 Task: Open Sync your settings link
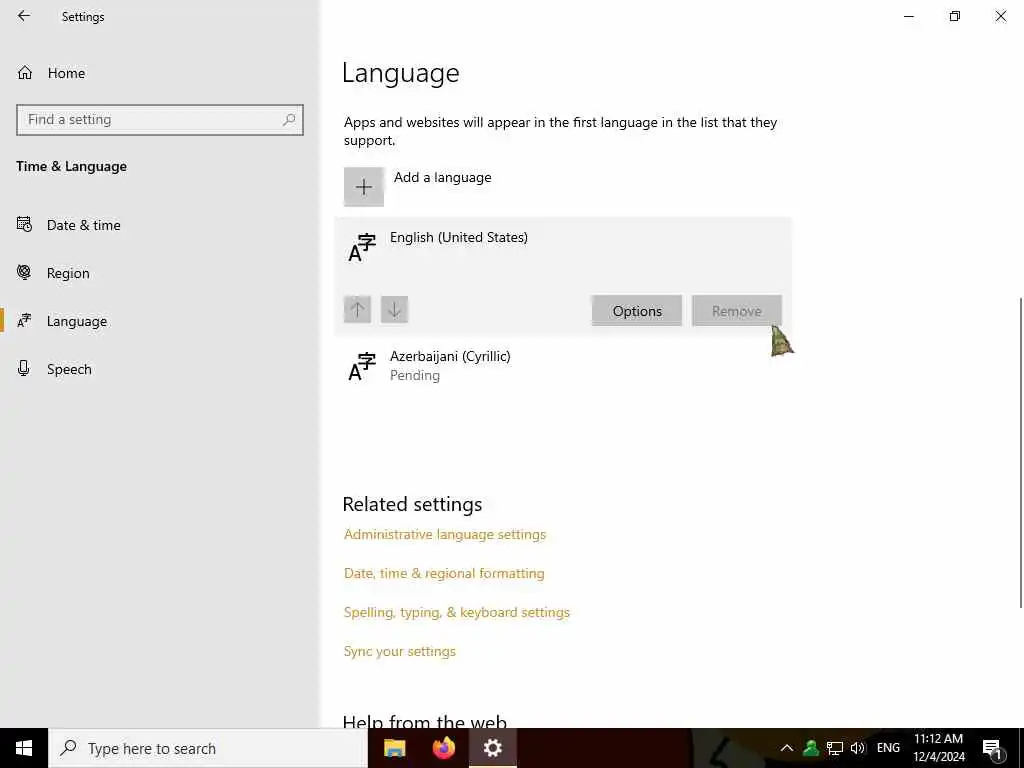[400, 652]
